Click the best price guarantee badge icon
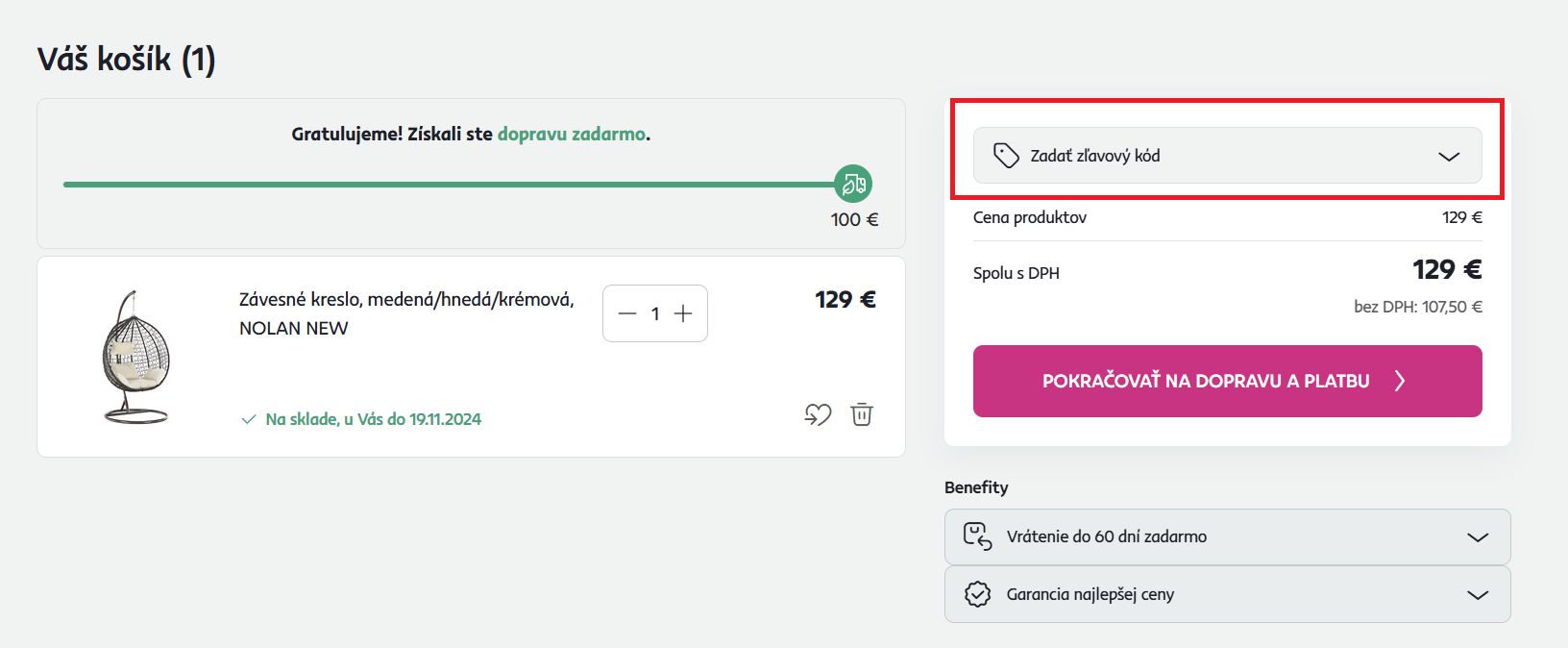Viewport: 1568px width, 648px height. click(977, 594)
